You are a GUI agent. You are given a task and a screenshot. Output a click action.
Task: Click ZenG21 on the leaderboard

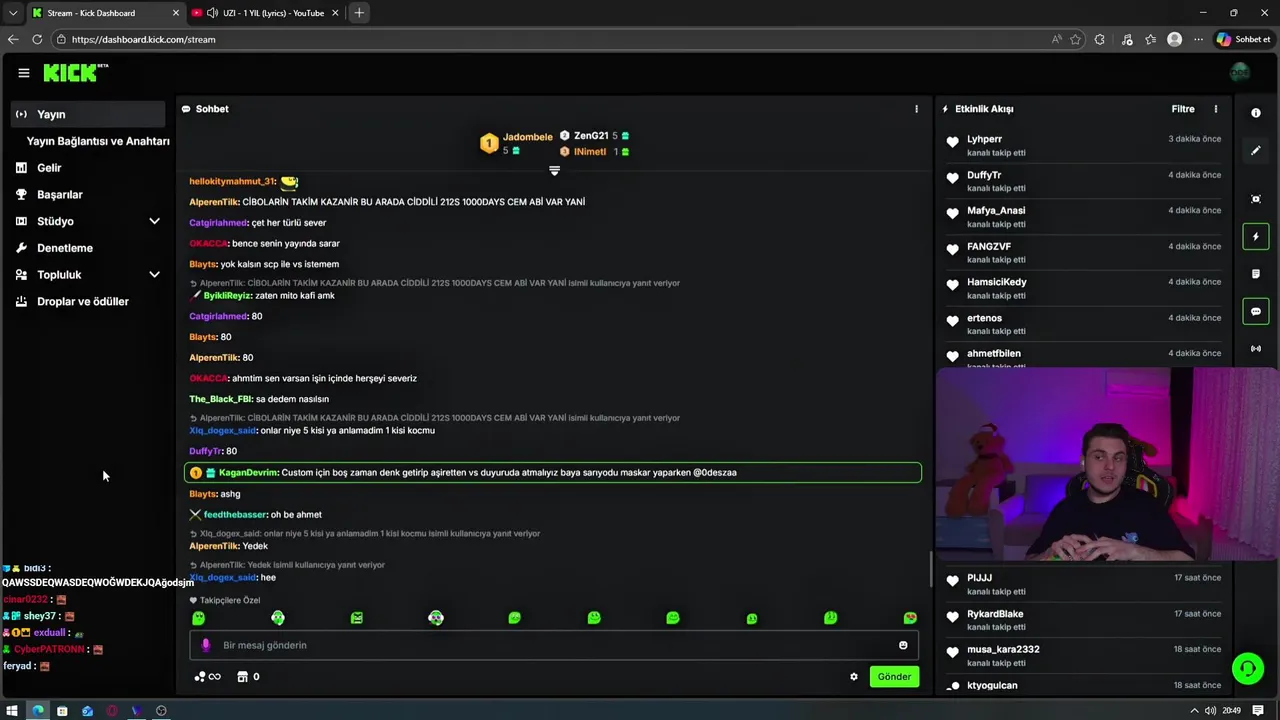(591, 136)
